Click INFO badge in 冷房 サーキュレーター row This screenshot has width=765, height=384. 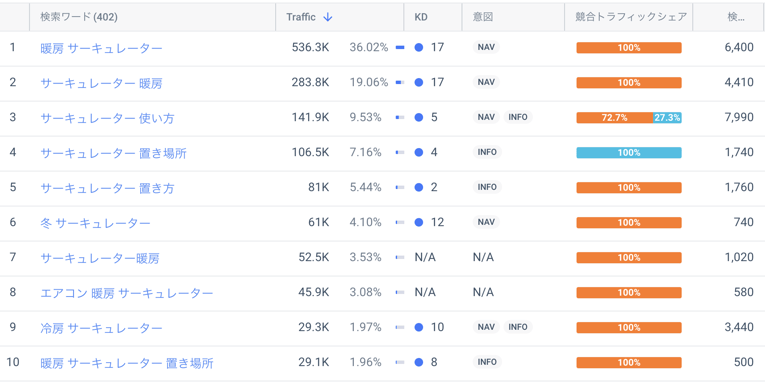tap(518, 327)
